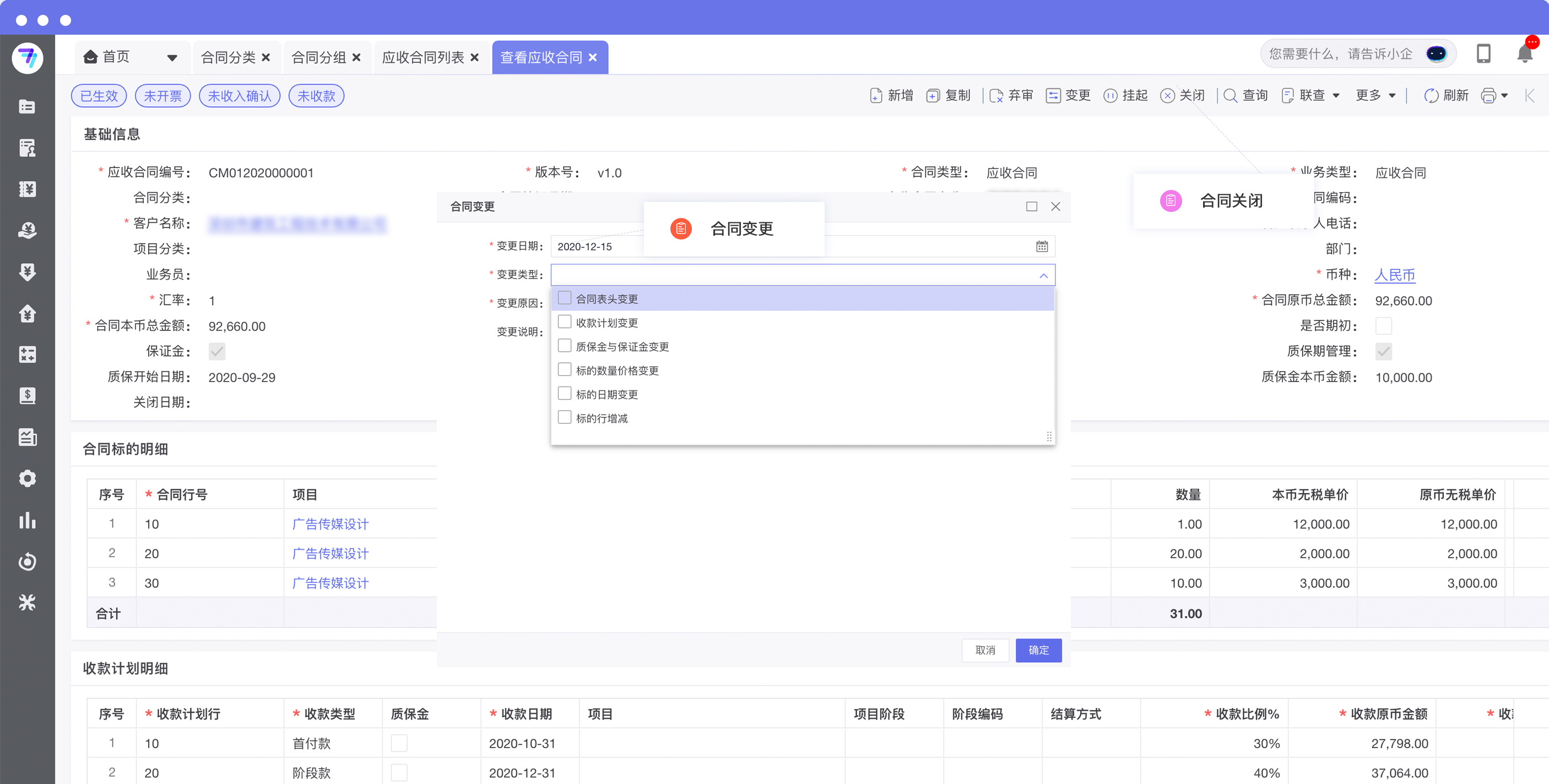Click the 取消 button in dialog
Screen dimensions: 1549x784
(x=985, y=650)
